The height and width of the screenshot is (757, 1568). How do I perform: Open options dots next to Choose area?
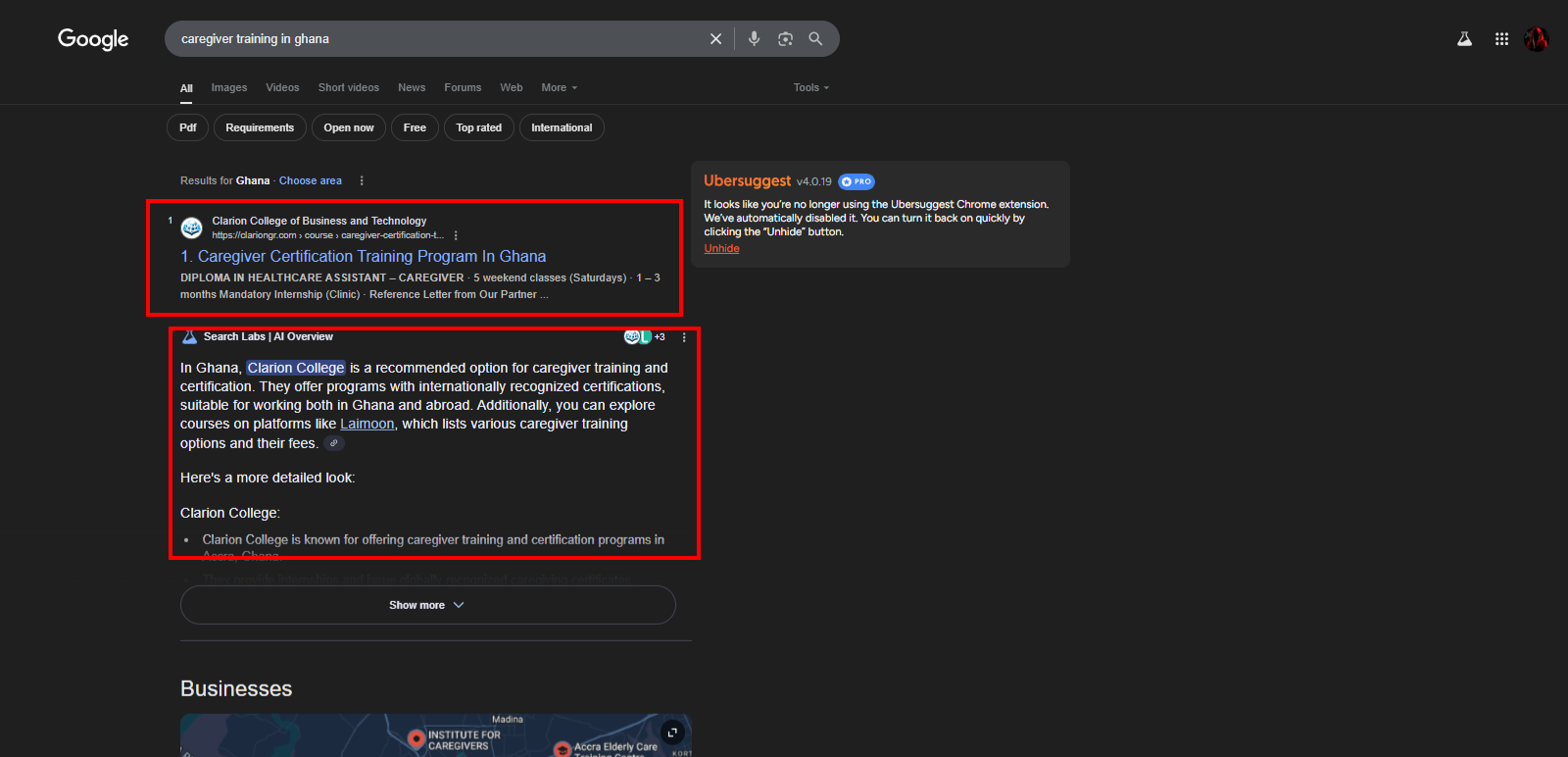point(362,180)
